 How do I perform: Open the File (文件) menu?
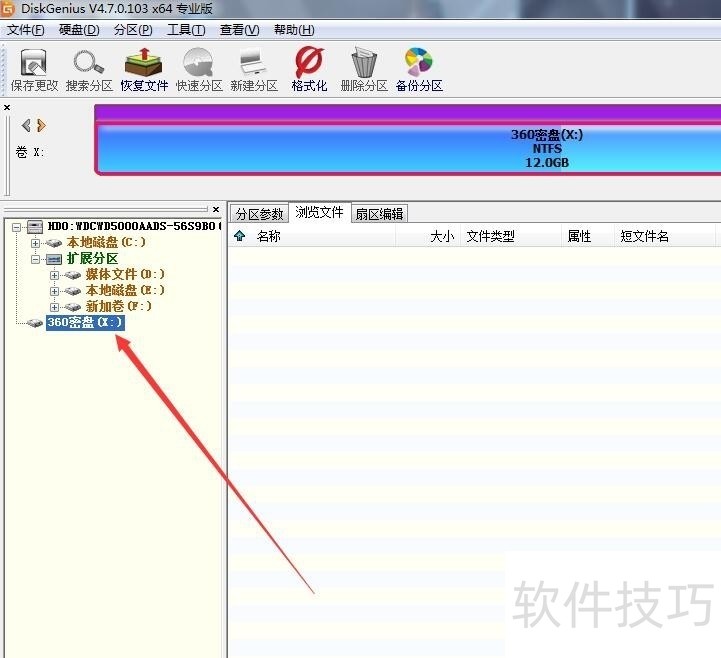pyautogui.click(x=26, y=30)
